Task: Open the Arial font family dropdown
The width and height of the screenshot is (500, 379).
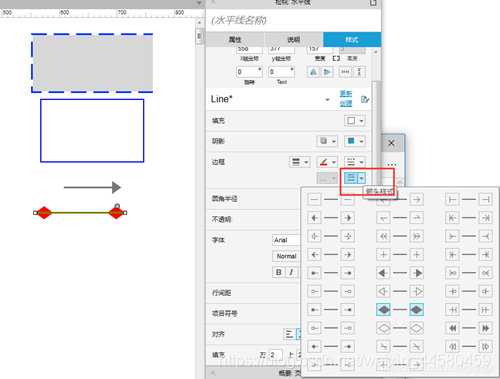Action: (x=286, y=240)
